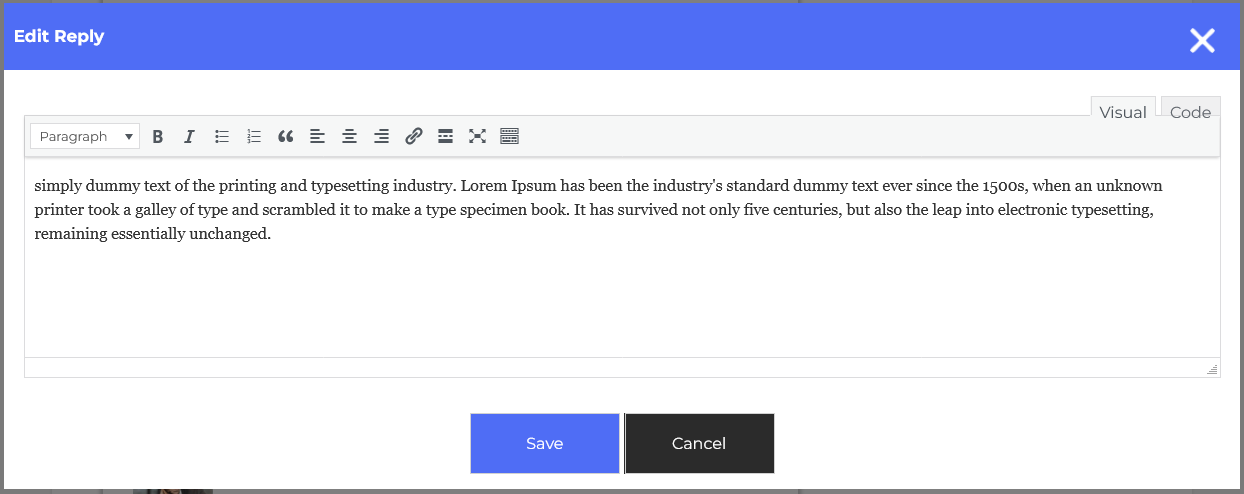Insert a bulleted list
1244x494 pixels.
coord(222,137)
